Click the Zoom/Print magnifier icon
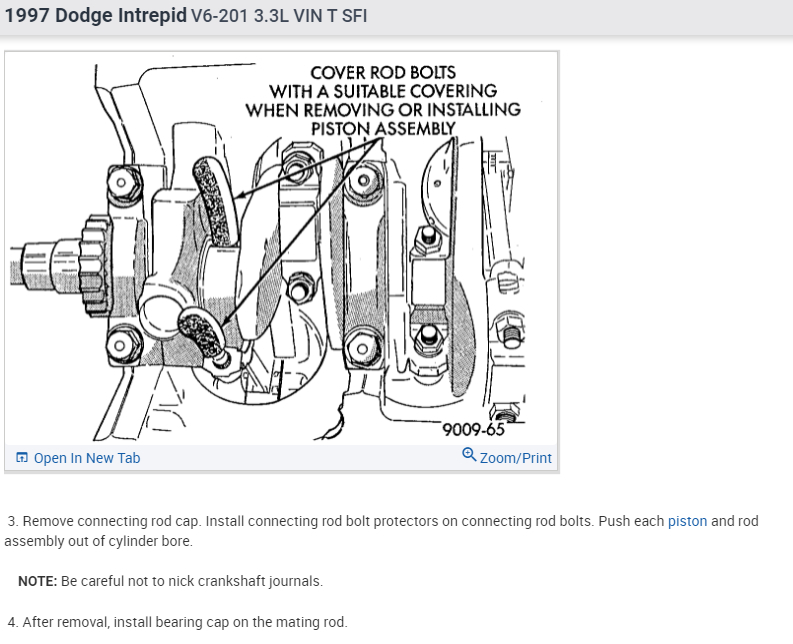The width and height of the screenshot is (793, 644). click(469, 455)
